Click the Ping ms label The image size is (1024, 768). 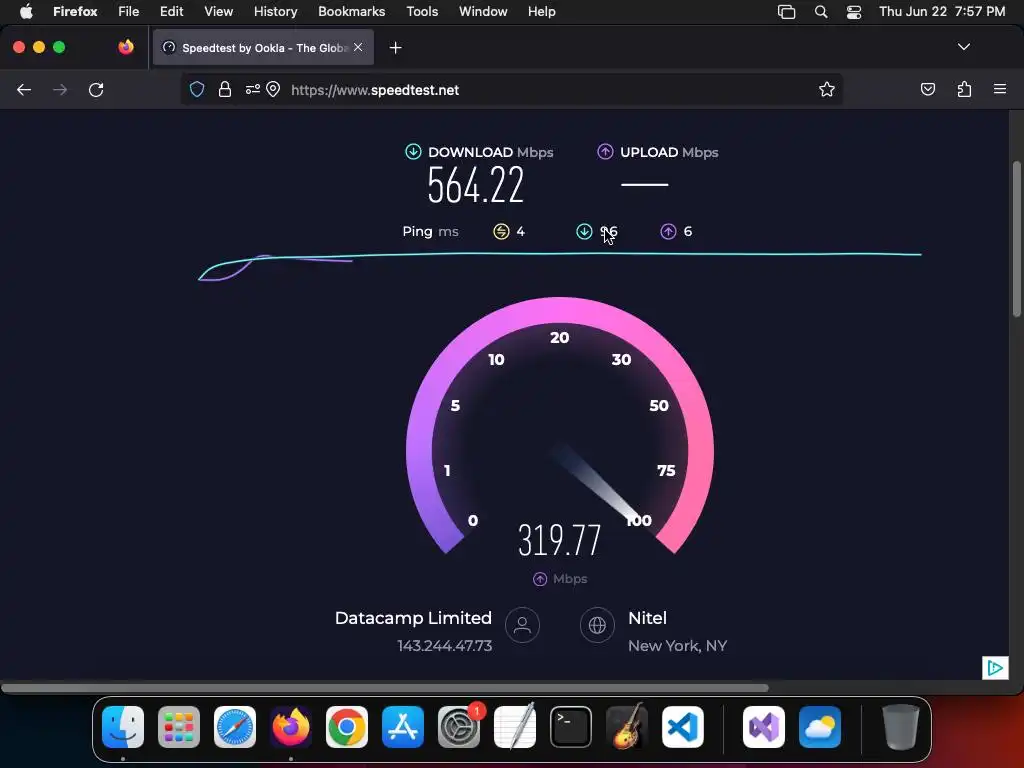pyautogui.click(x=430, y=231)
